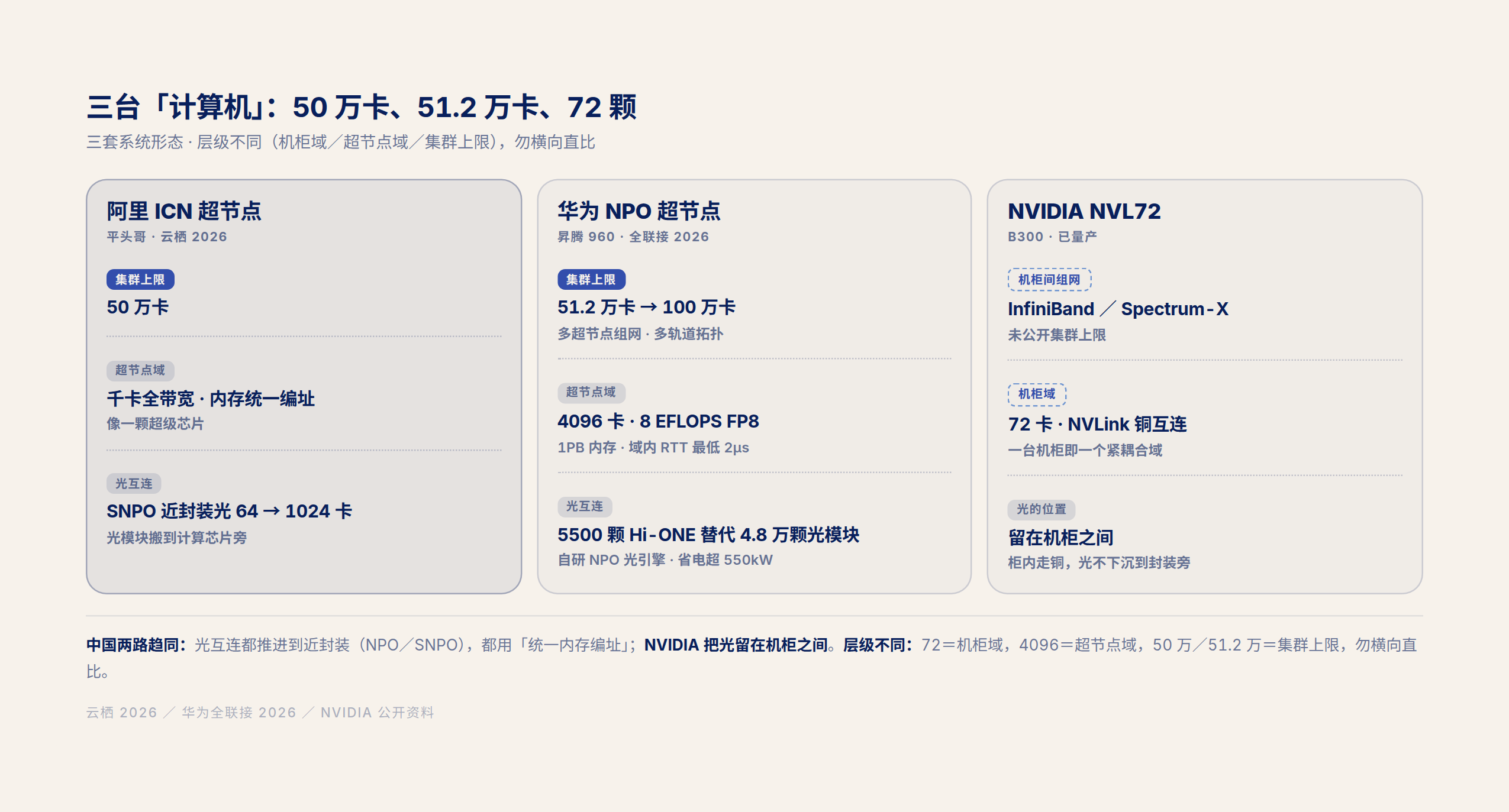Select the 华为 NPO 超节点 heading
Image resolution: width=1509 pixels, height=812 pixels.
[639, 211]
